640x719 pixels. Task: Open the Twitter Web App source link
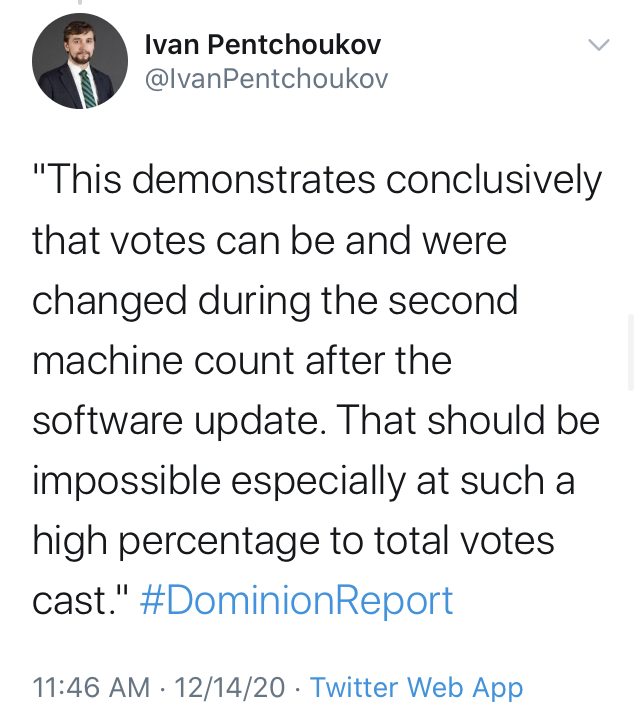coord(416,687)
